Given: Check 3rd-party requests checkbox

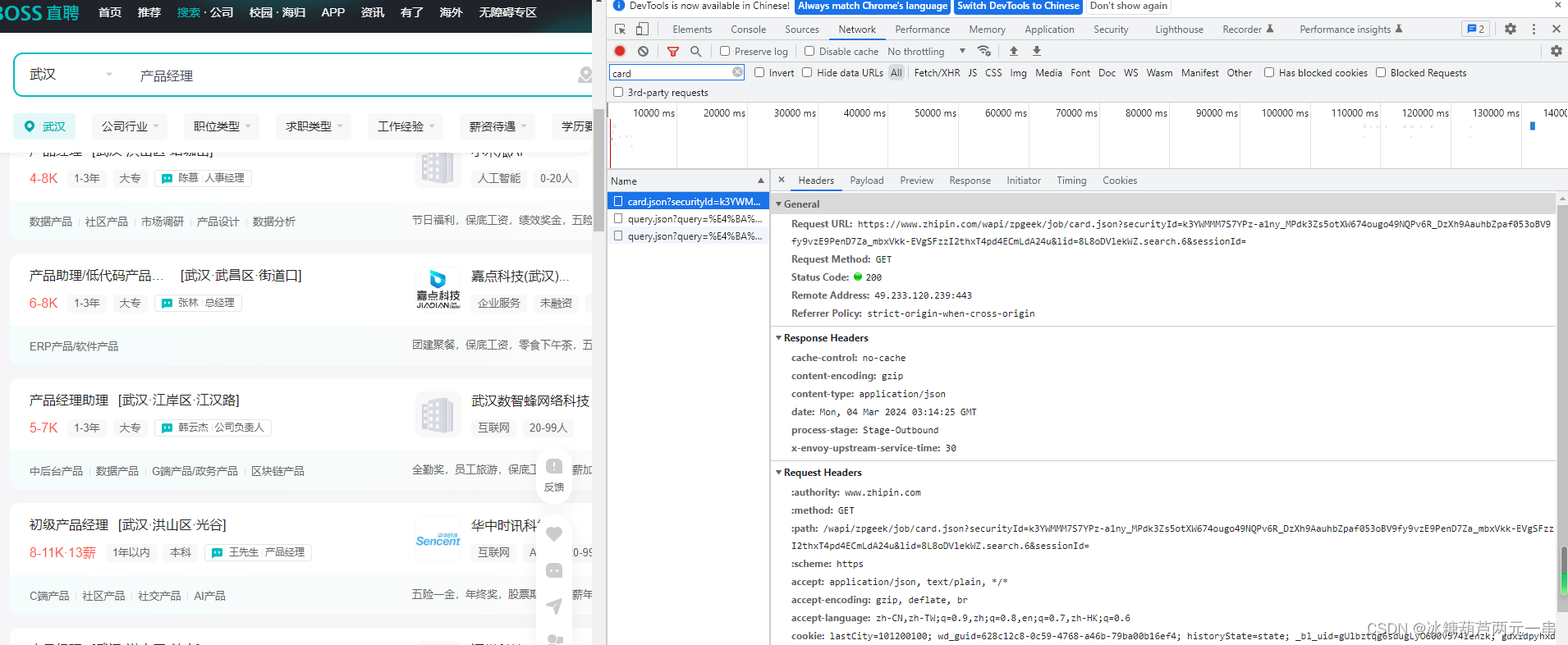Looking at the screenshot, I should (x=618, y=92).
